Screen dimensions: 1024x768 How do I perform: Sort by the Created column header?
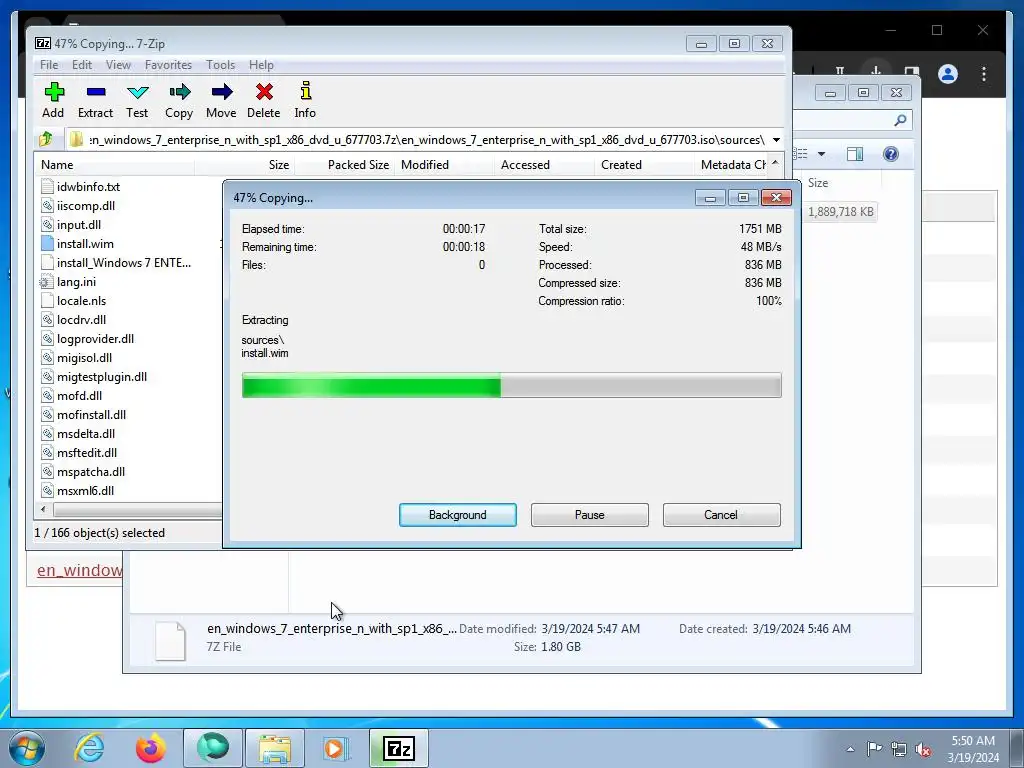644,165
